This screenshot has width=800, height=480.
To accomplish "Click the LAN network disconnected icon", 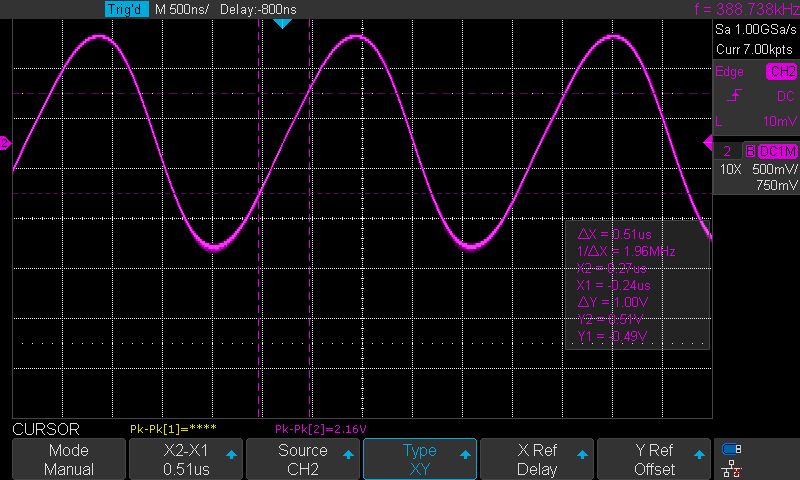I will [732, 468].
